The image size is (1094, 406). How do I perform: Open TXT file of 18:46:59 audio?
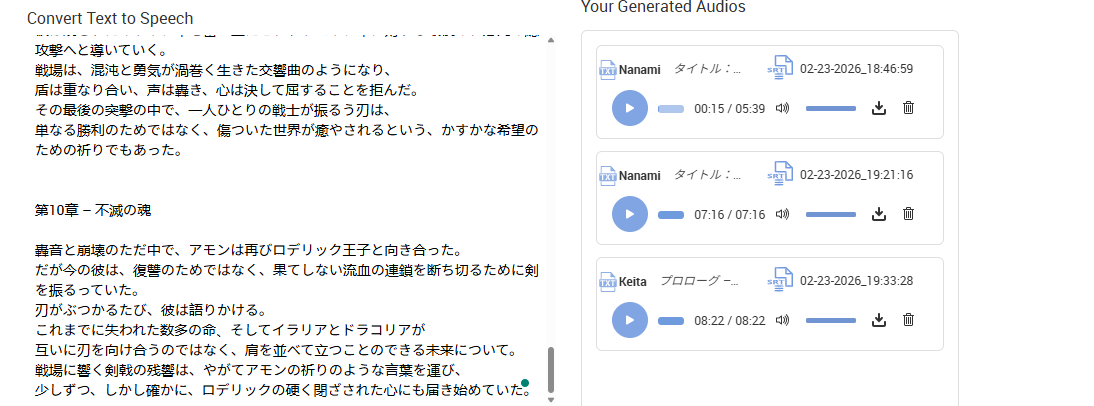click(x=608, y=69)
